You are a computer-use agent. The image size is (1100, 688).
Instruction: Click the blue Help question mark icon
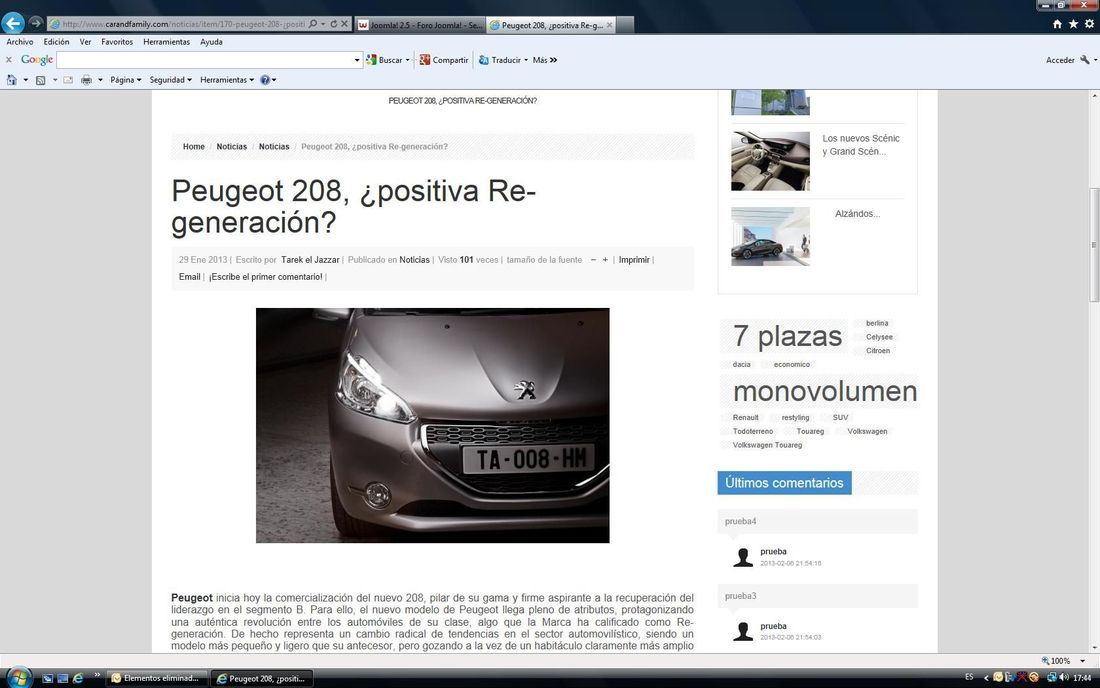(x=265, y=80)
